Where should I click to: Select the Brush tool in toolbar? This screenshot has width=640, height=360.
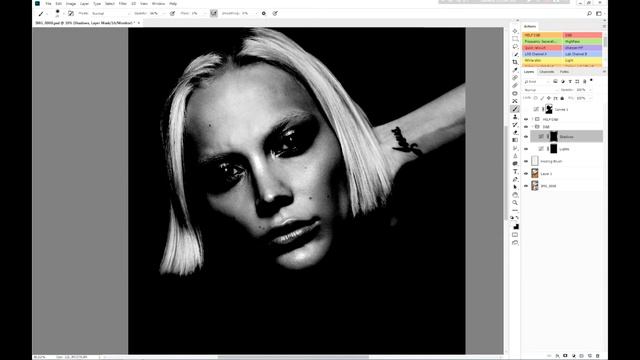click(x=515, y=109)
